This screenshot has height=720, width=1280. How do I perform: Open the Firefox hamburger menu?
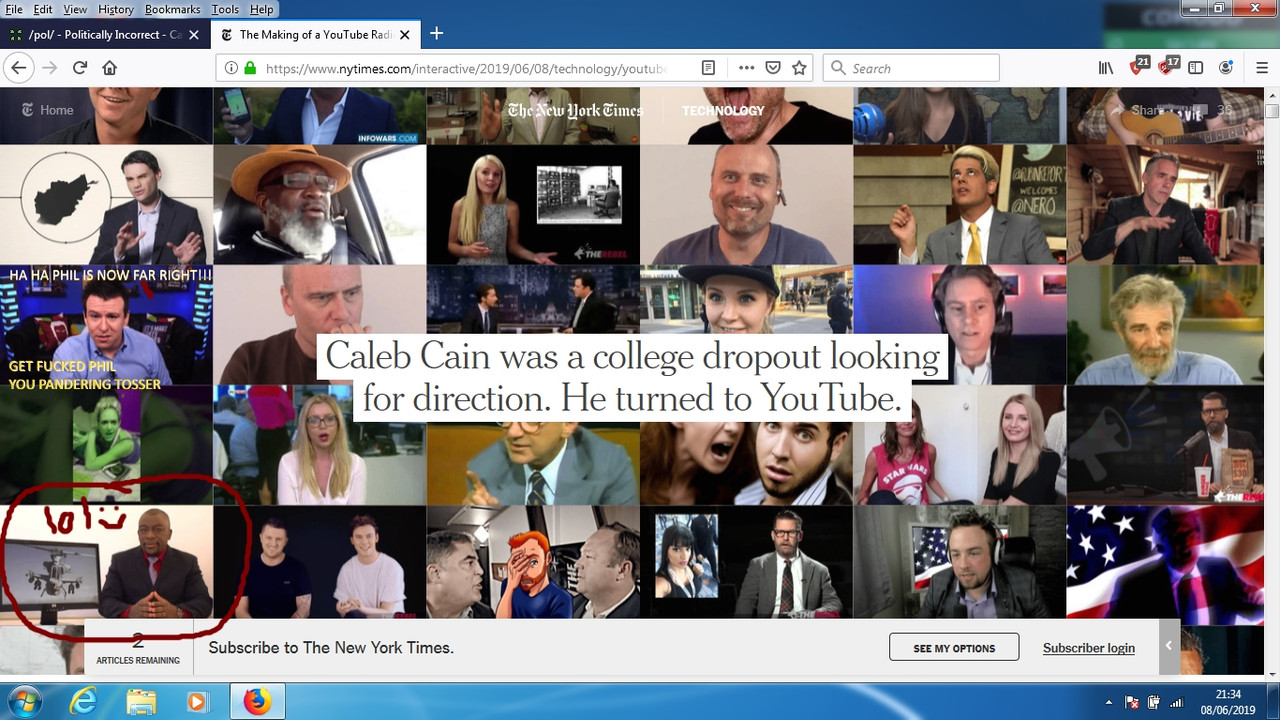tap(1262, 68)
